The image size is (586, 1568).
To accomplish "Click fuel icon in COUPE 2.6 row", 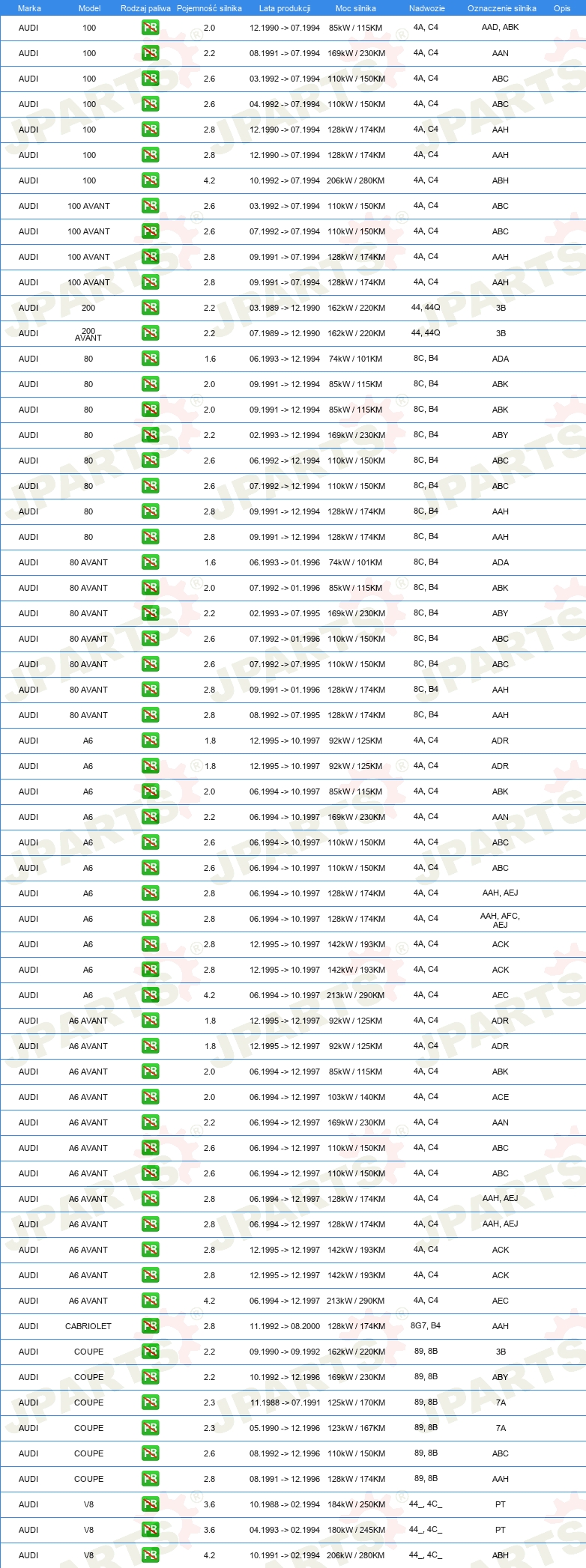I will (x=150, y=1453).
